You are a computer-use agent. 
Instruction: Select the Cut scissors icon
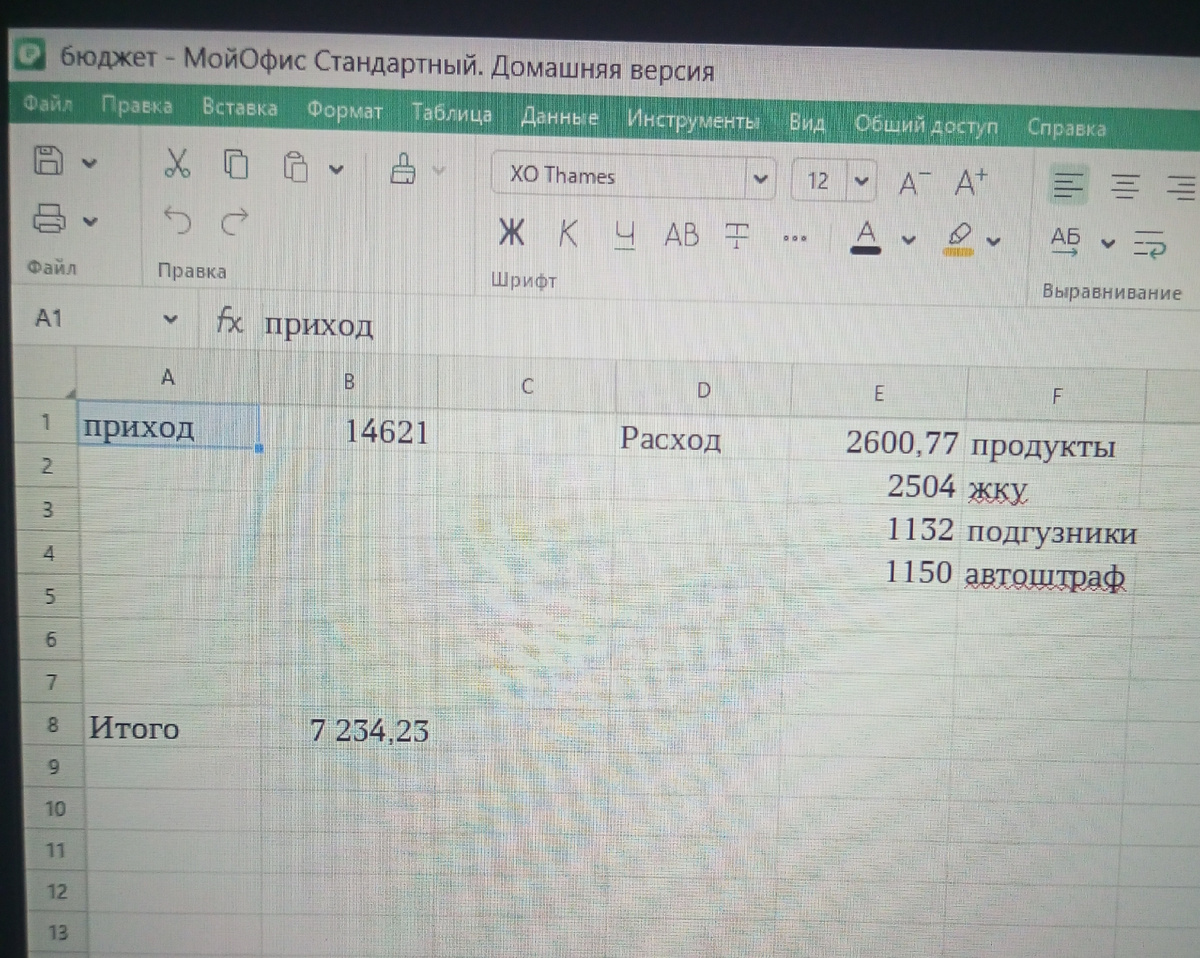[x=180, y=167]
